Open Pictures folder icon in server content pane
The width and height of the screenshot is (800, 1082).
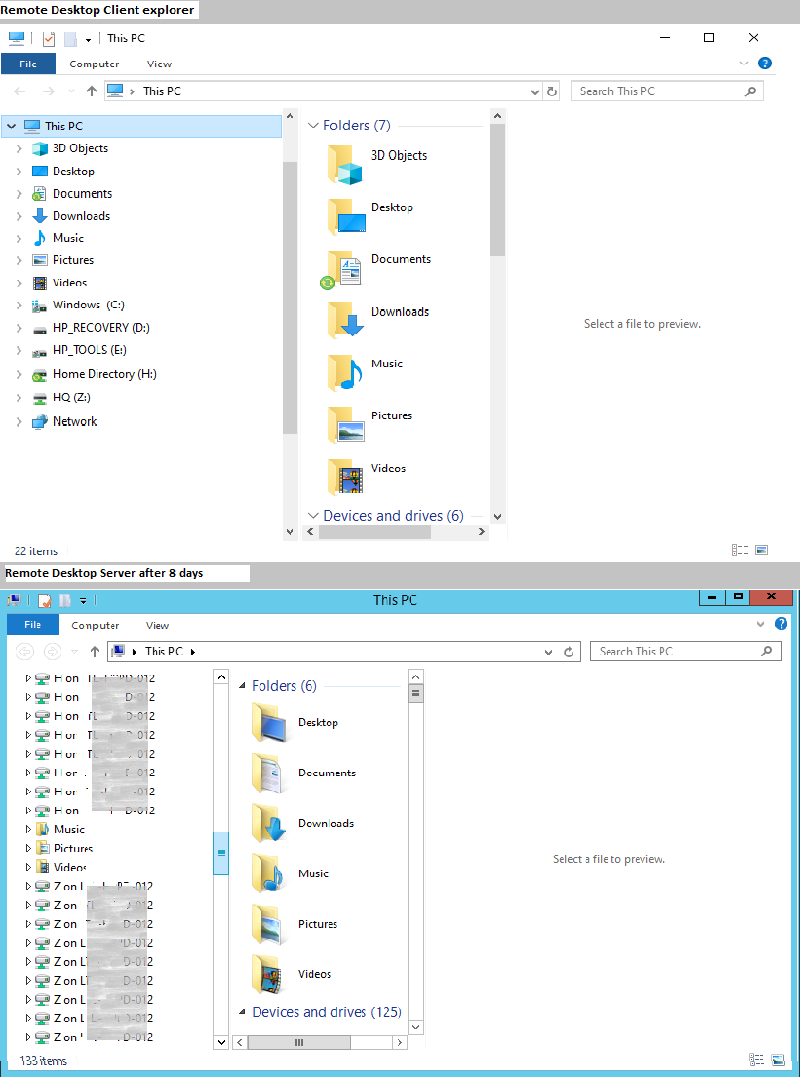coord(267,924)
